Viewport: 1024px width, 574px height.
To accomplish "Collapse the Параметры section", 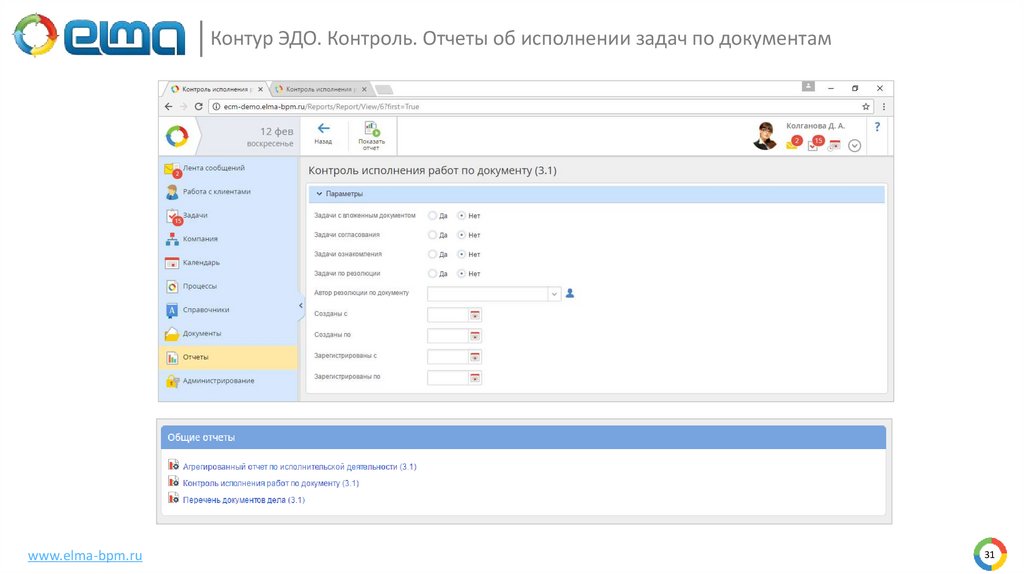I will pyautogui.click(x=319, y=194).
